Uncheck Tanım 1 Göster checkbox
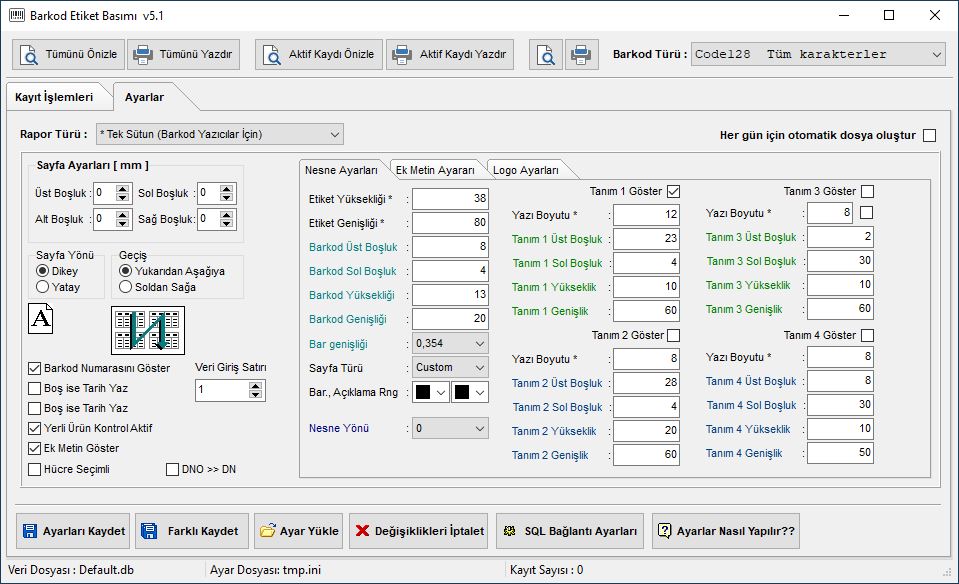This screenshot has width=959, height=584. pyautogui.click(x=673, y=191)
